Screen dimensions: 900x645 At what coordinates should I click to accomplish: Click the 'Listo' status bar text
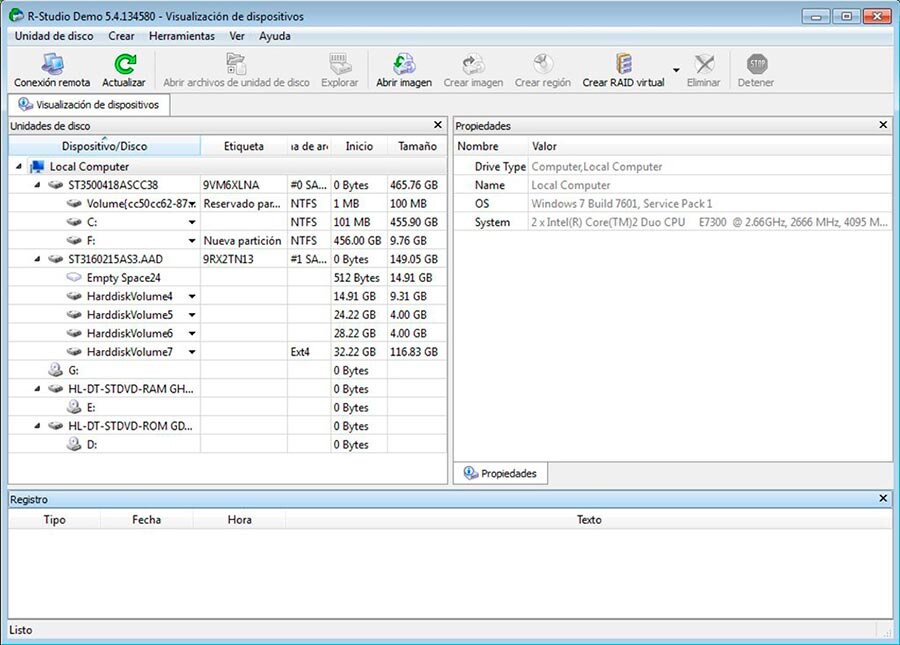click(x=21, y=630)
